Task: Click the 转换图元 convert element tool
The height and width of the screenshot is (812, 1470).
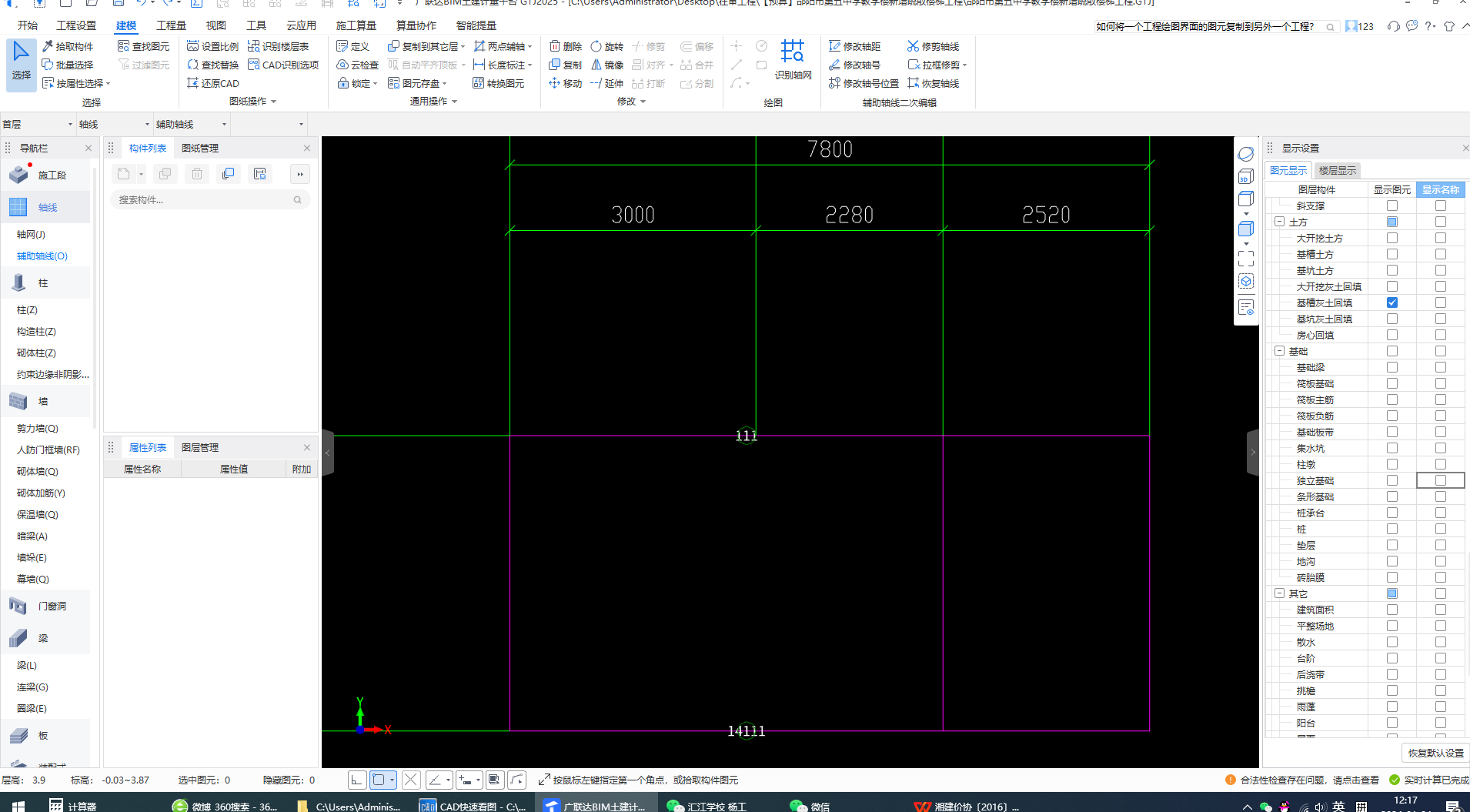Action: coord(498,83)
